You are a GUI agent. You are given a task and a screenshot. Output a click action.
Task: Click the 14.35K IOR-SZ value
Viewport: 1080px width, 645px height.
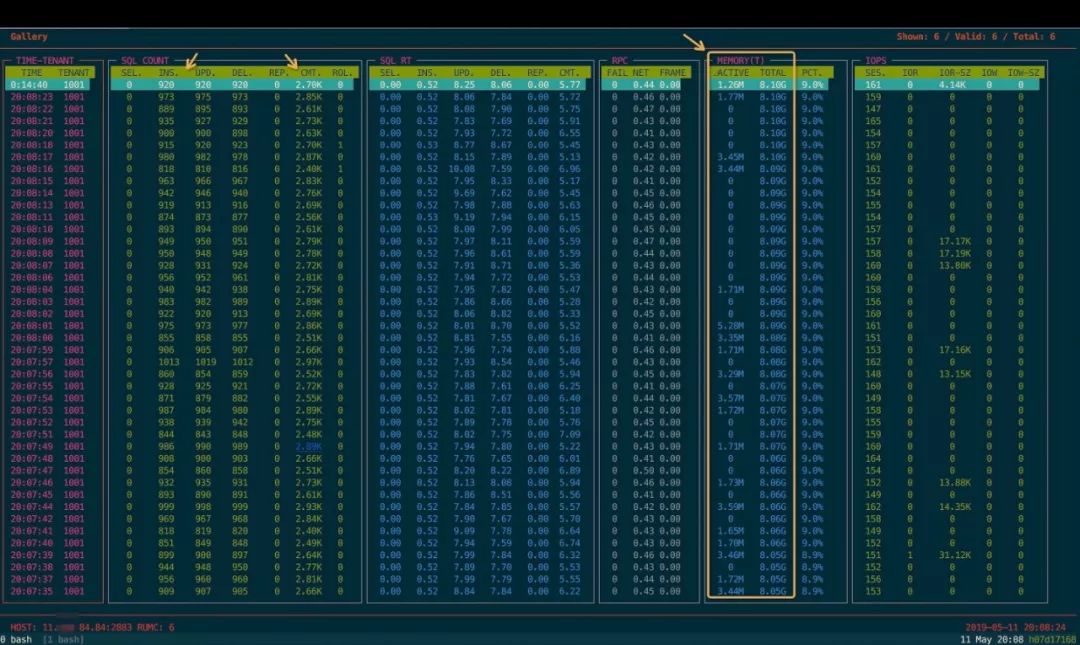coord(955,506)
